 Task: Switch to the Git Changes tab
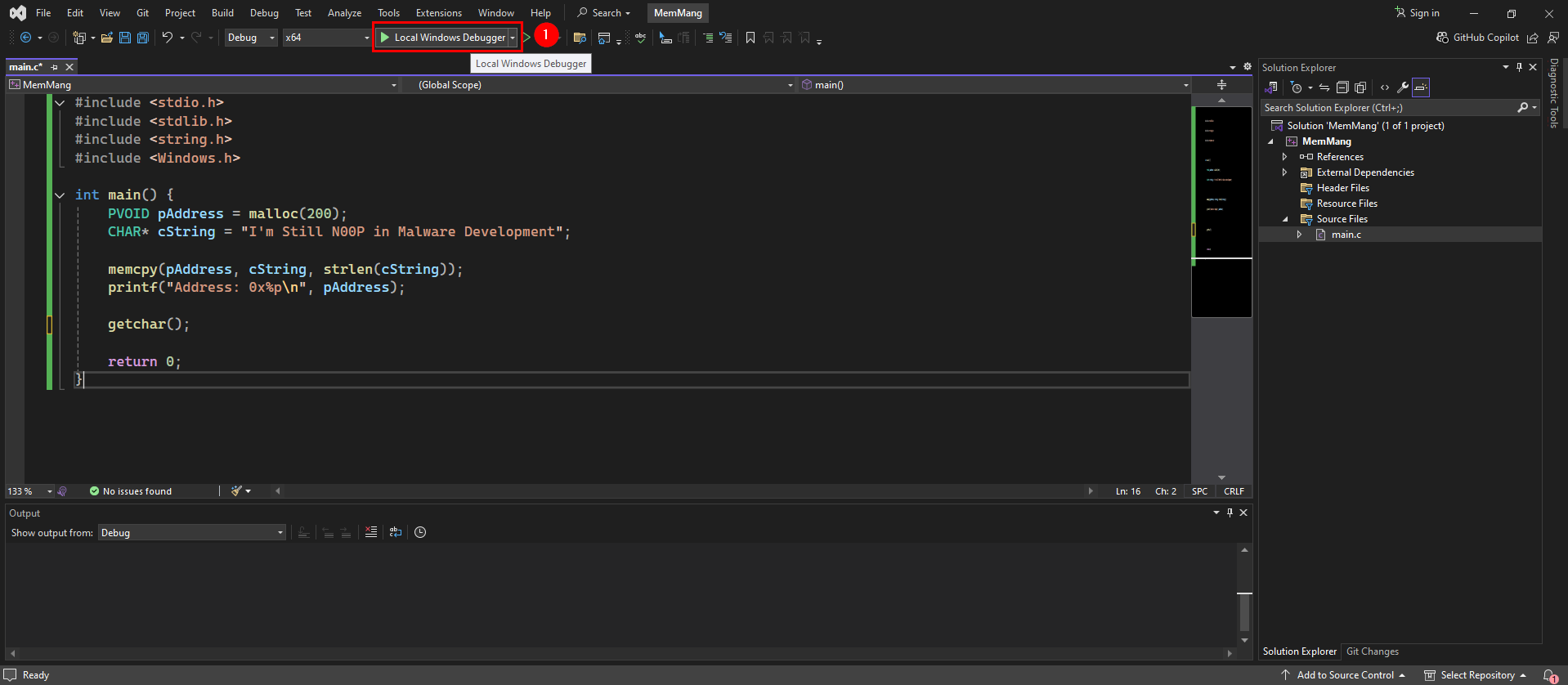pyautogui.click(x=1373, y=651)
